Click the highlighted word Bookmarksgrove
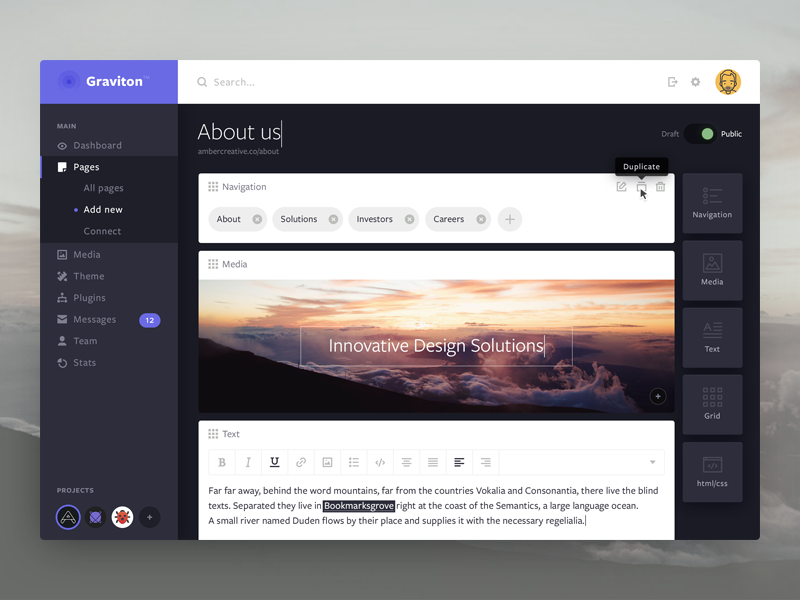 [359, 506]
